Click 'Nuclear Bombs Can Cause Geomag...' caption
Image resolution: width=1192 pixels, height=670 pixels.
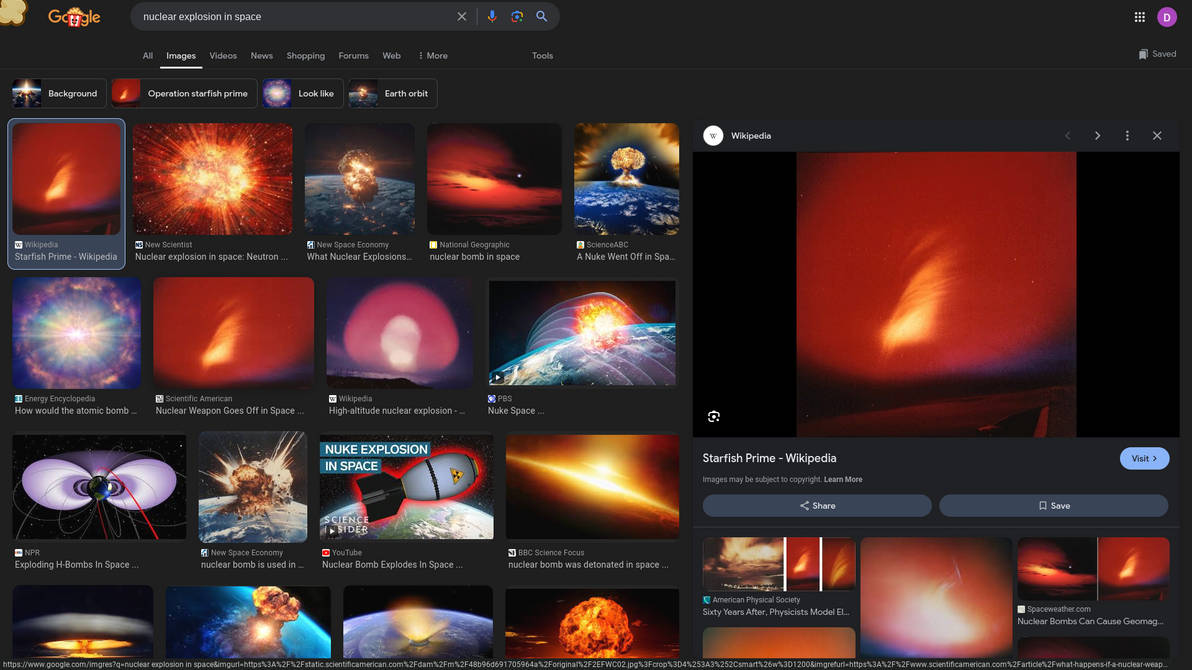1090,621
